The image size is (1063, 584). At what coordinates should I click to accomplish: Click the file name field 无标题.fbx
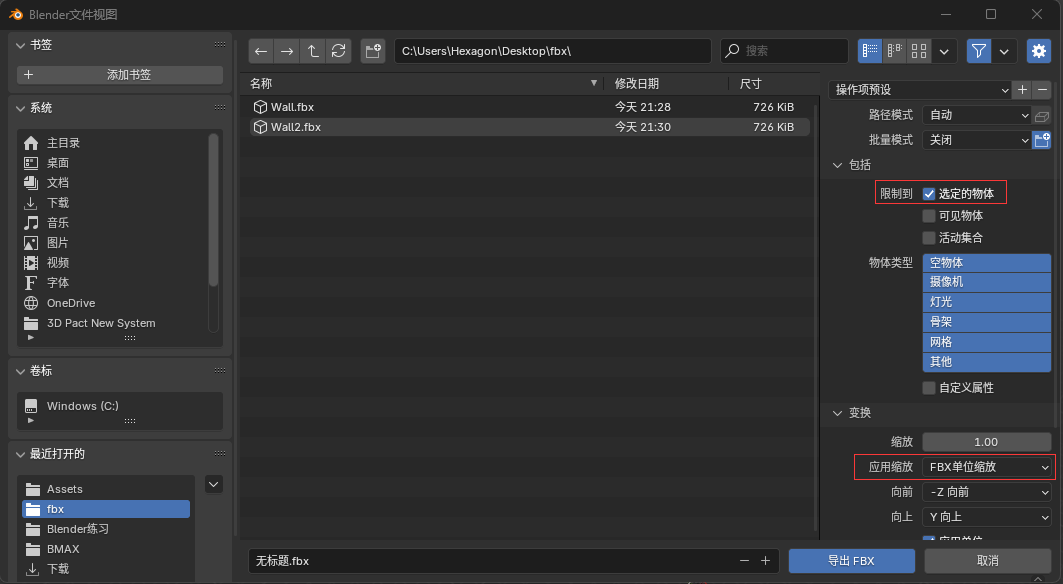pyautogui.click(x=490, y=561)
